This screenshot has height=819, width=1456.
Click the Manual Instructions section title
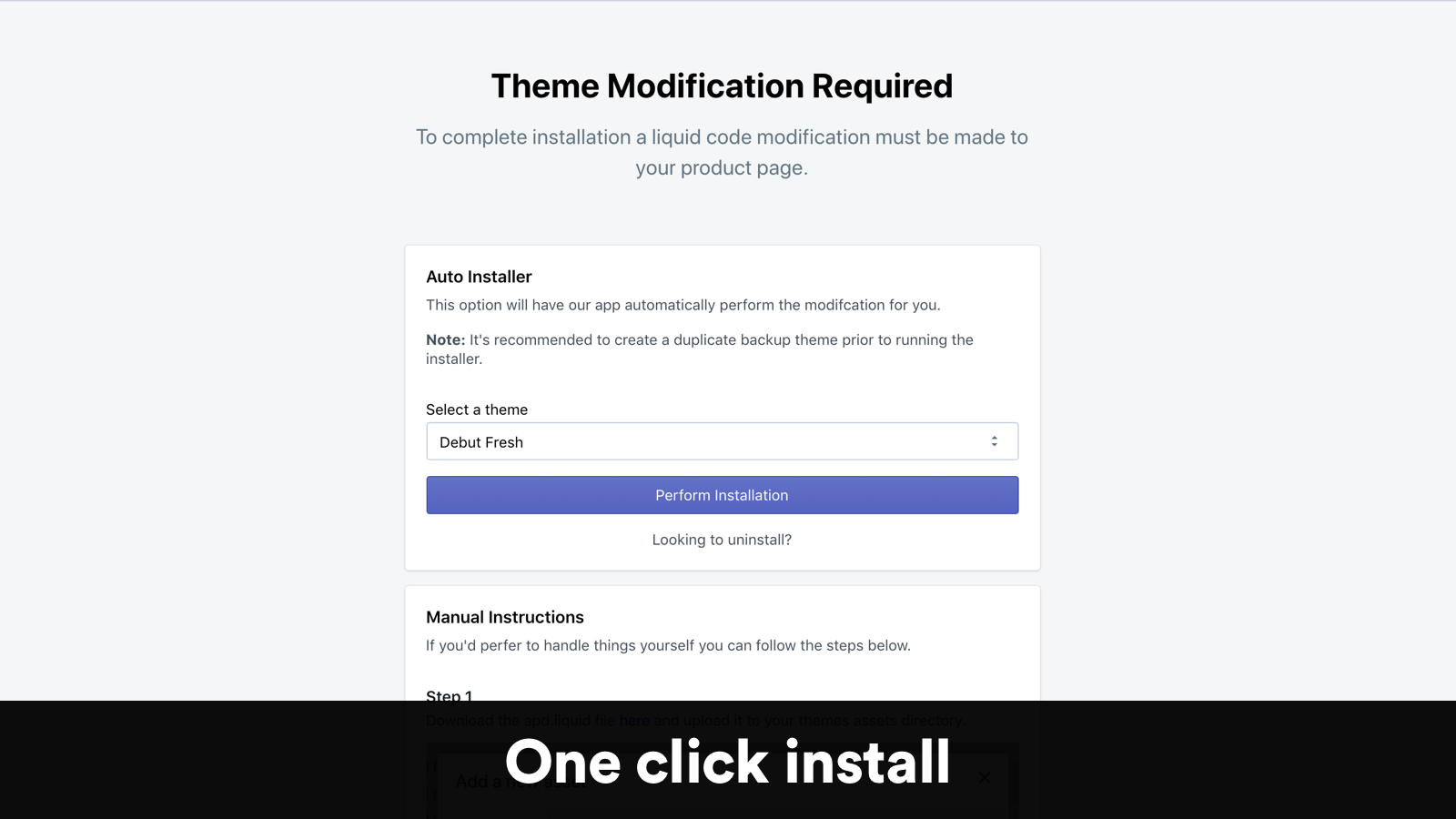[505, 617]
